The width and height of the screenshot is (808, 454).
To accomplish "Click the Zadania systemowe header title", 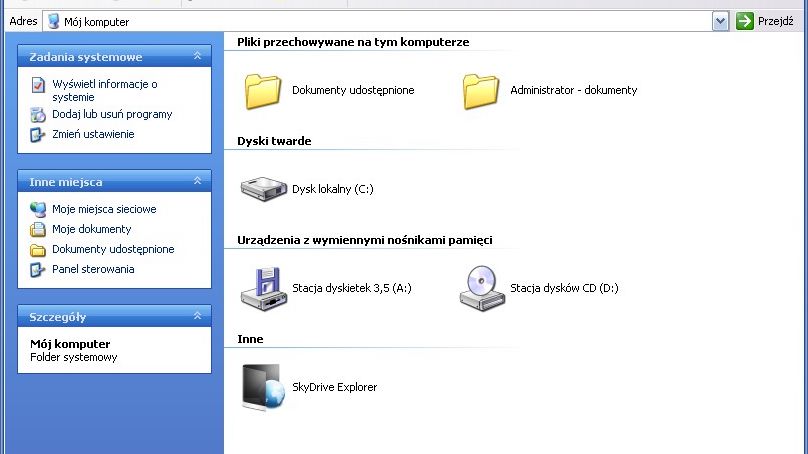I will pyautogui.click(x=86, y=57).
